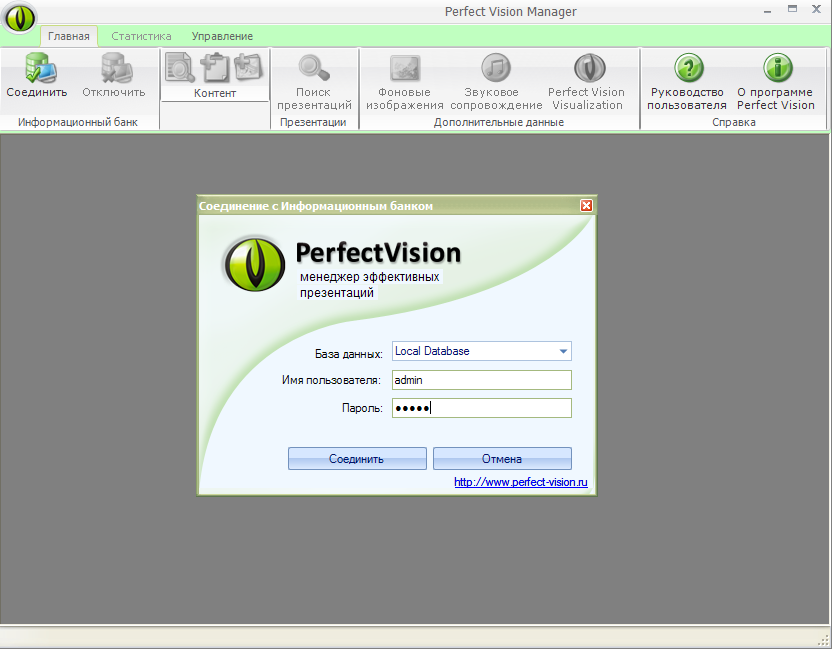Click the Соединить button in dialog

point(357,458)
